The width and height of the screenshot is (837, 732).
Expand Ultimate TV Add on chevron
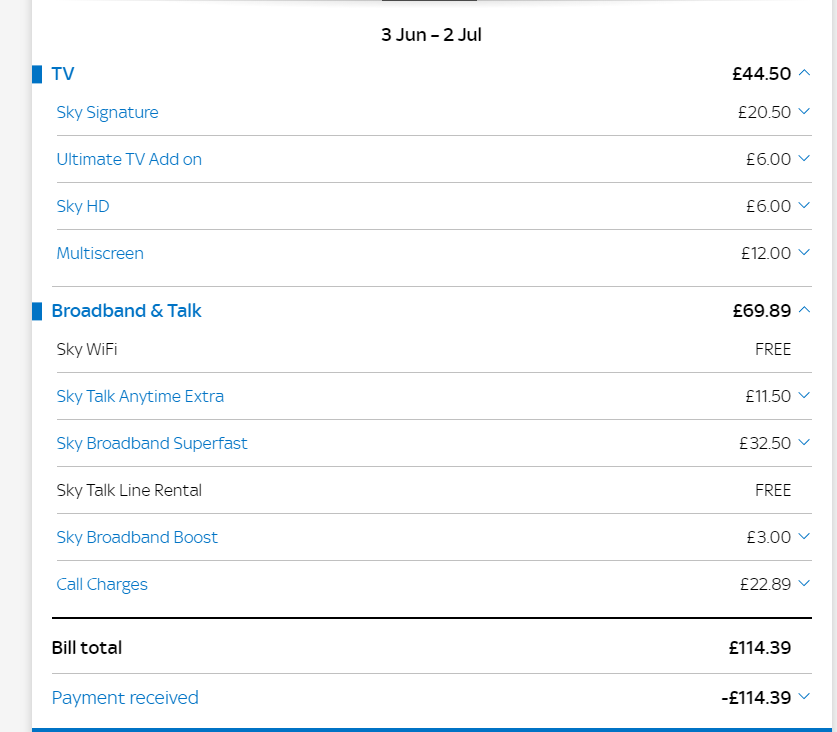pyautogui.click(x=804, y=159)
